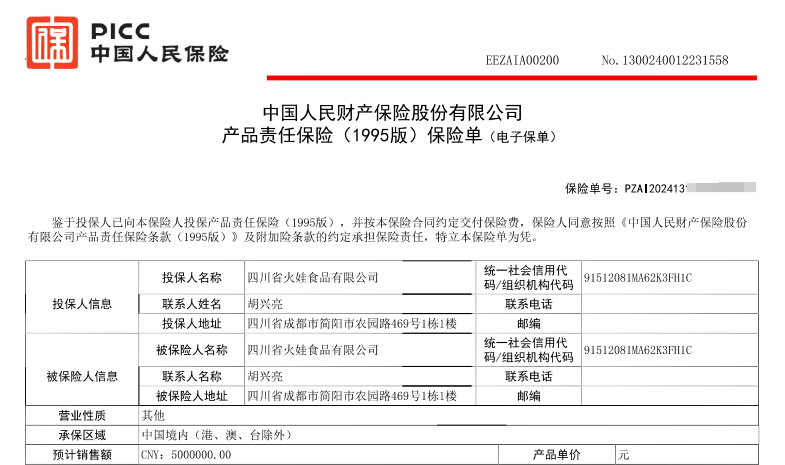Click the 投保人地址 address value
785x465 pixels.
pos(351,324)
